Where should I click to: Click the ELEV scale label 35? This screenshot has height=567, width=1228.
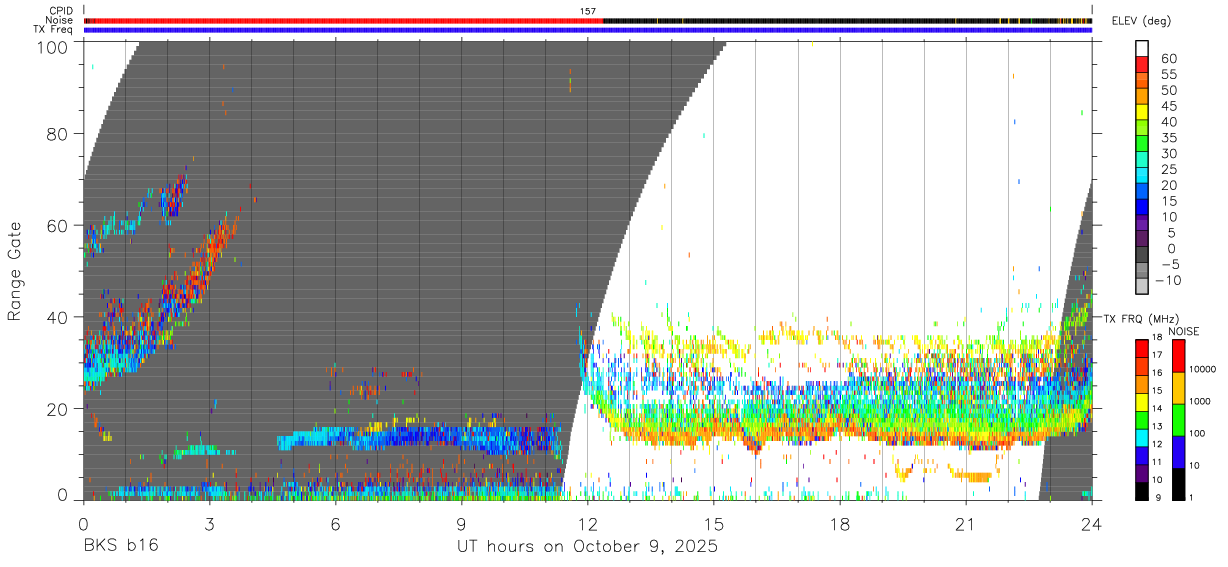click(x=1170, y=138)
